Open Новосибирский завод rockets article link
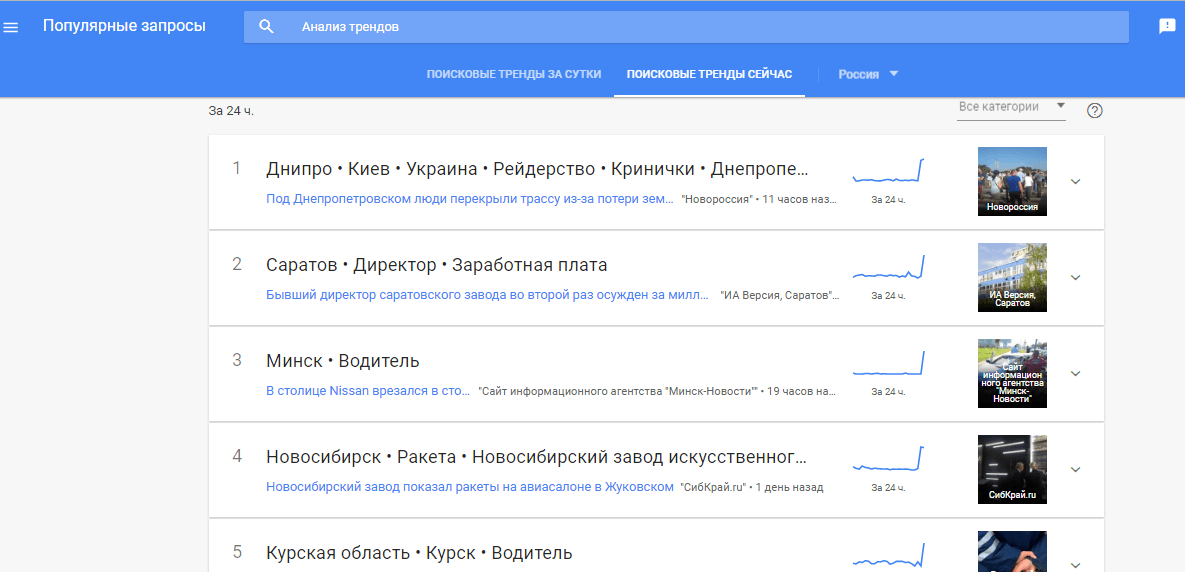Image resolution: width=1185 pixels, height=572 pixels. click(x=470, y=487)
